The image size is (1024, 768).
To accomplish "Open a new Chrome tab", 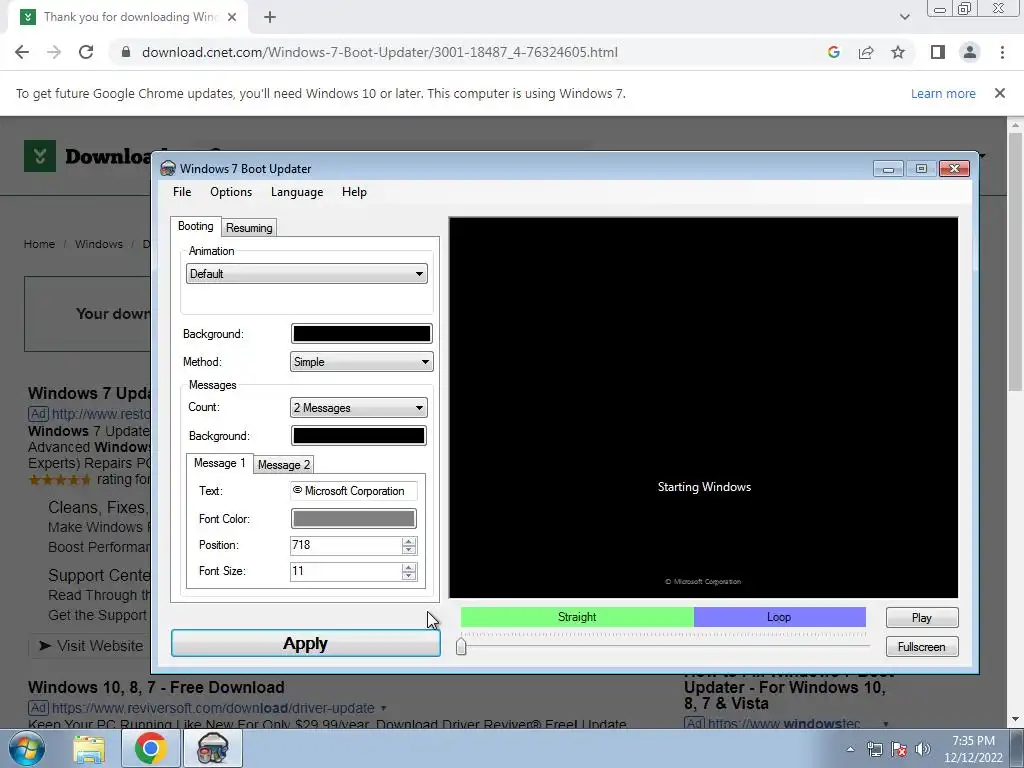I will tap(270, 17).
